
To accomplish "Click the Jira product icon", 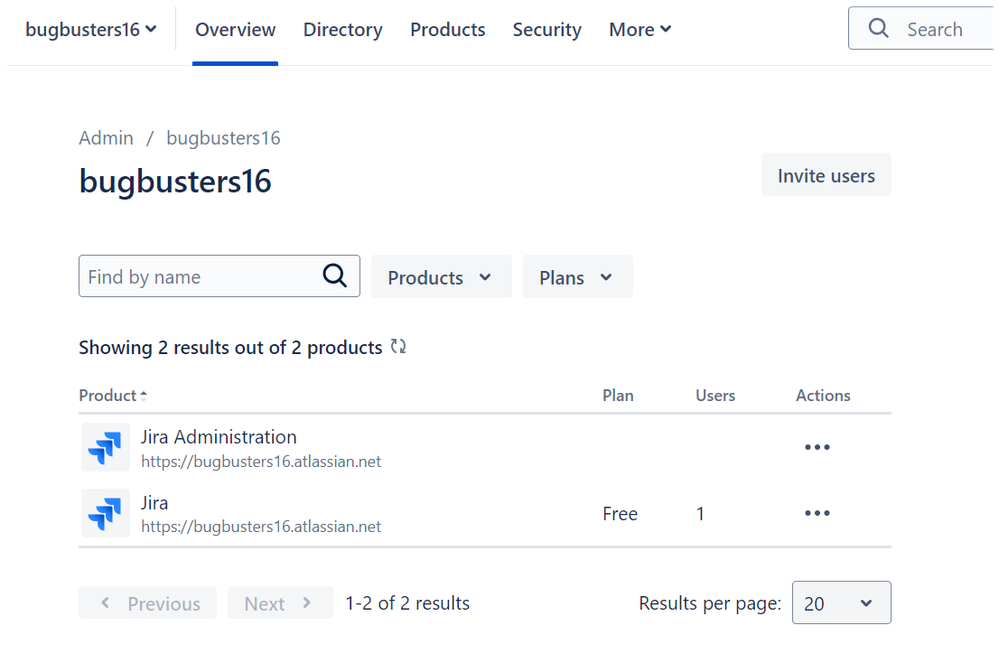I will tap(105, 513).
